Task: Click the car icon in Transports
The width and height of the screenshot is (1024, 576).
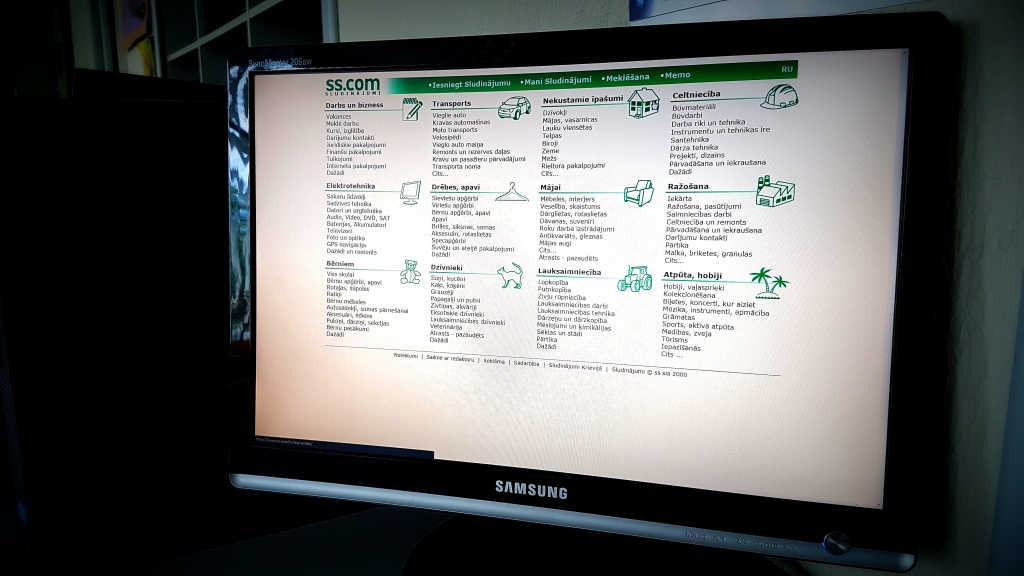Action: click(514, 108)
